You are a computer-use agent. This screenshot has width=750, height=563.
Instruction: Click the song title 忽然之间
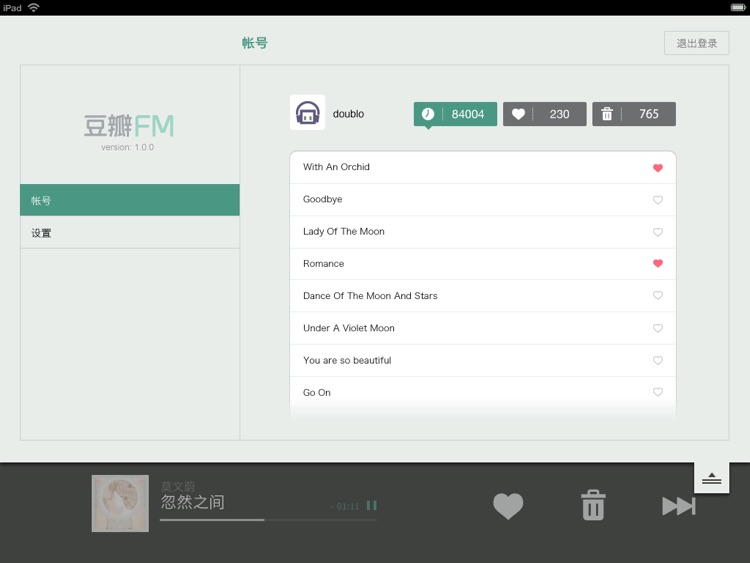tap(192, 502)
